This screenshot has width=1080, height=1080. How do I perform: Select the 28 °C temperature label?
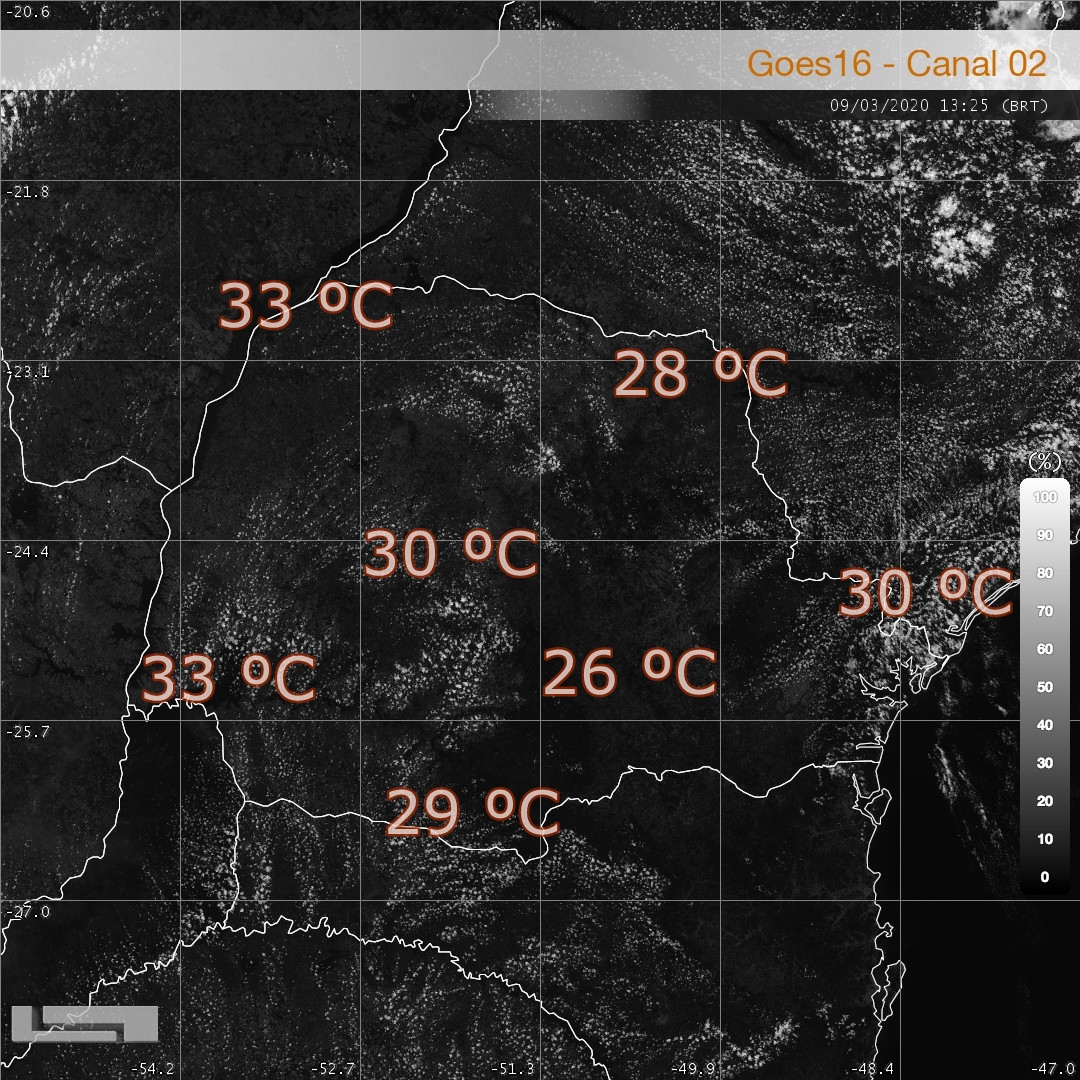(700, 374)
